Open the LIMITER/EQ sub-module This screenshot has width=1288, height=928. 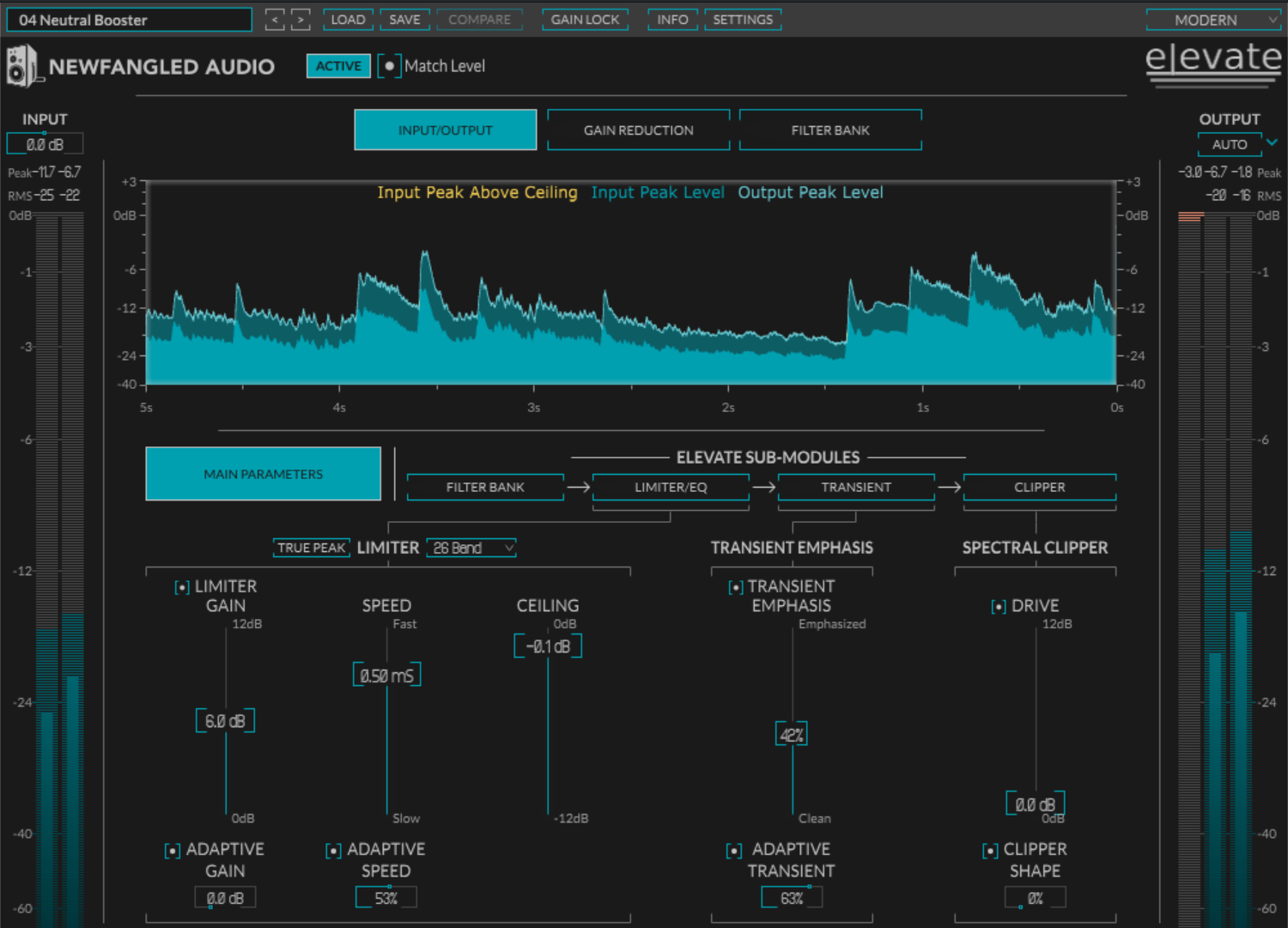671,487
